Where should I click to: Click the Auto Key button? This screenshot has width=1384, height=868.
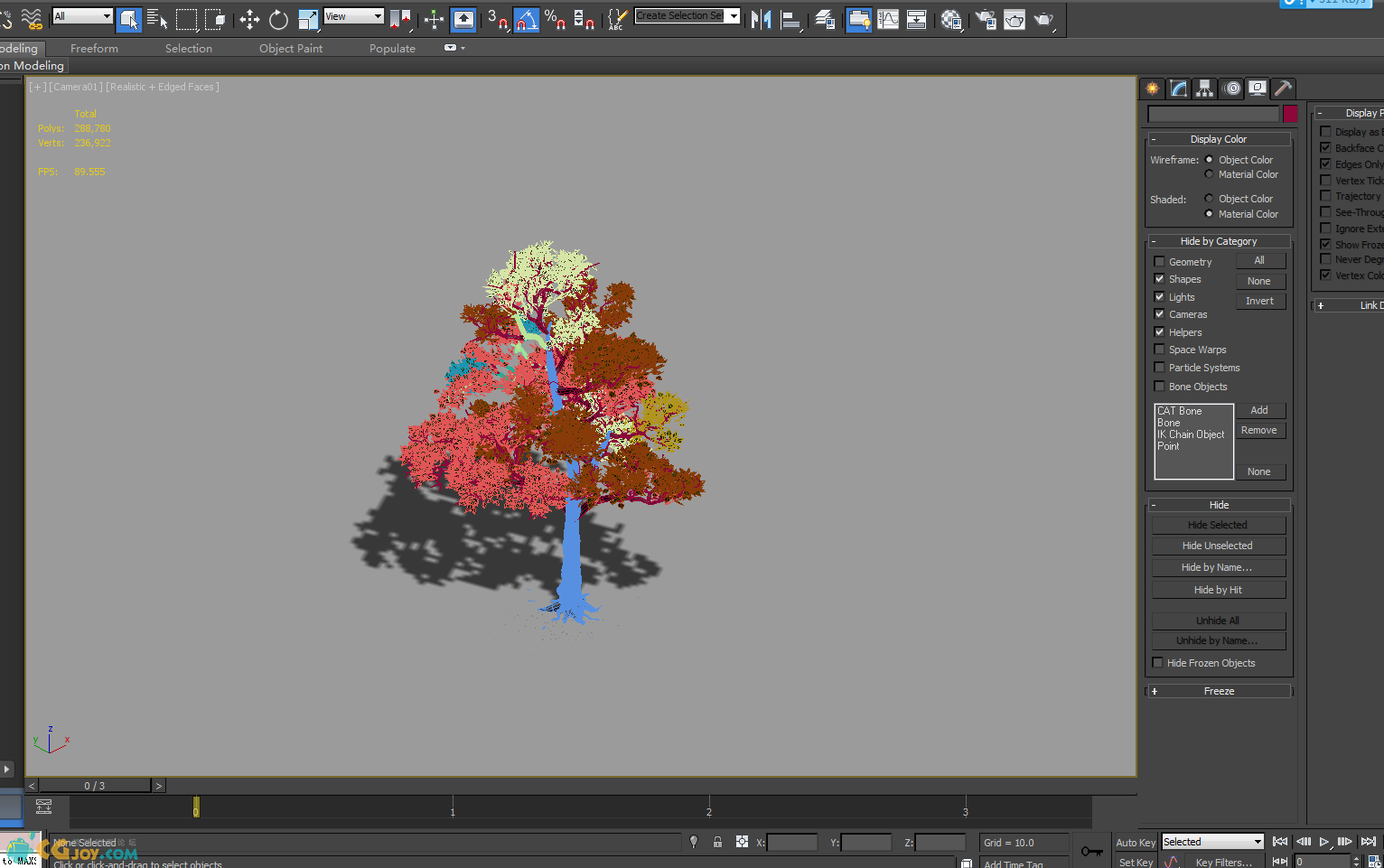click(x=1136, y=843)
